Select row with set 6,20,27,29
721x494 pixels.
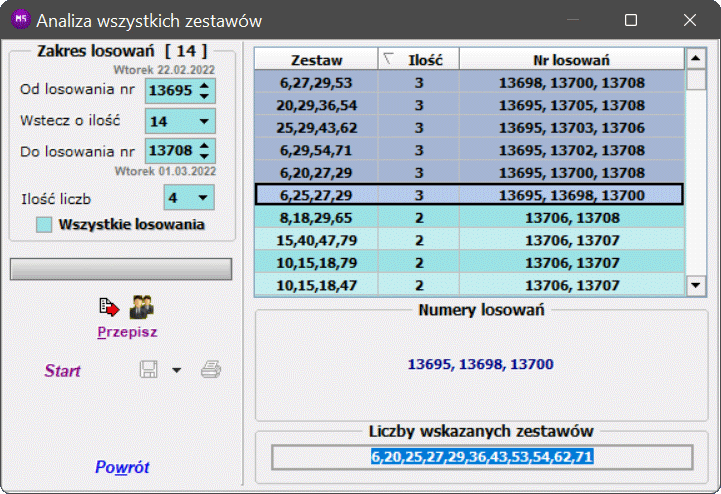click(469, 173)
